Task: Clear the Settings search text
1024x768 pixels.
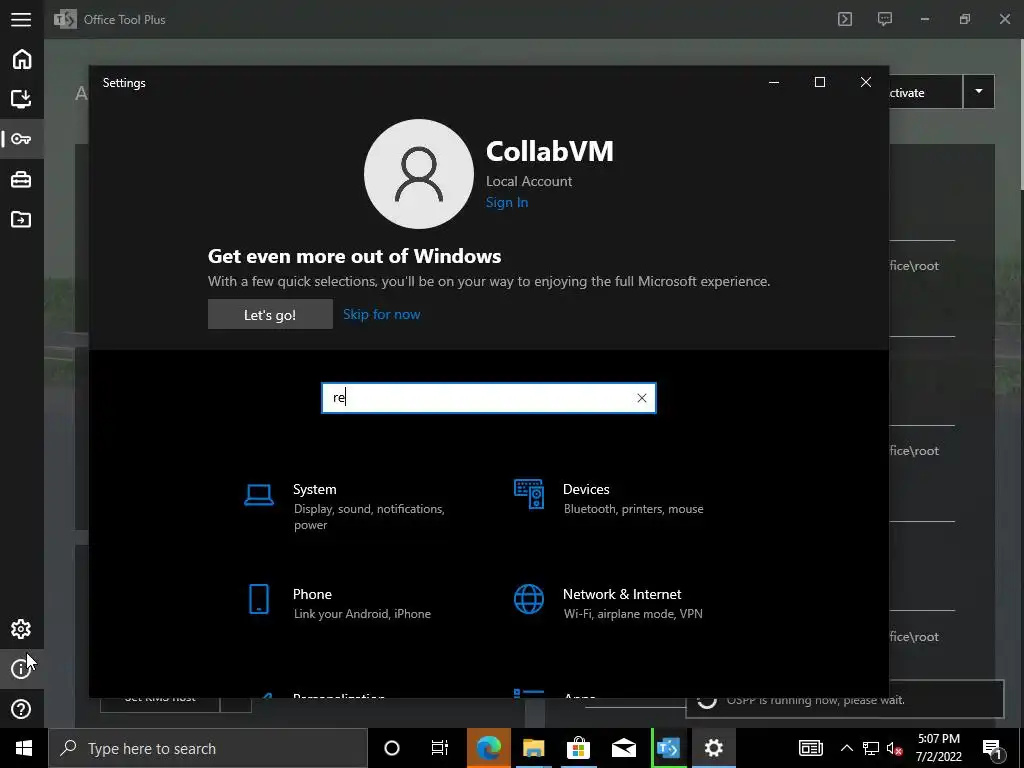Action: [x=641, y=398]
